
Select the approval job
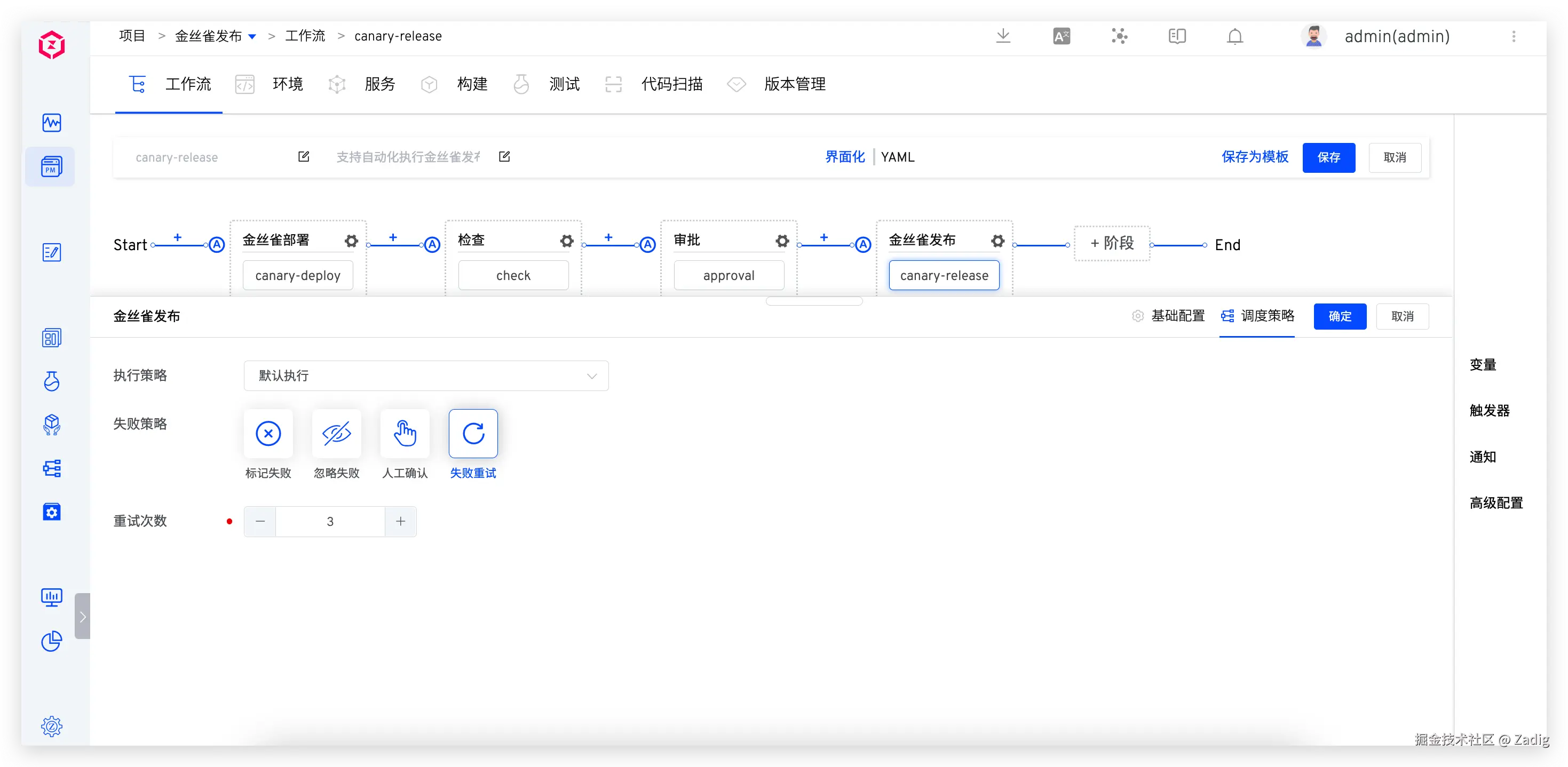point(728,276)
